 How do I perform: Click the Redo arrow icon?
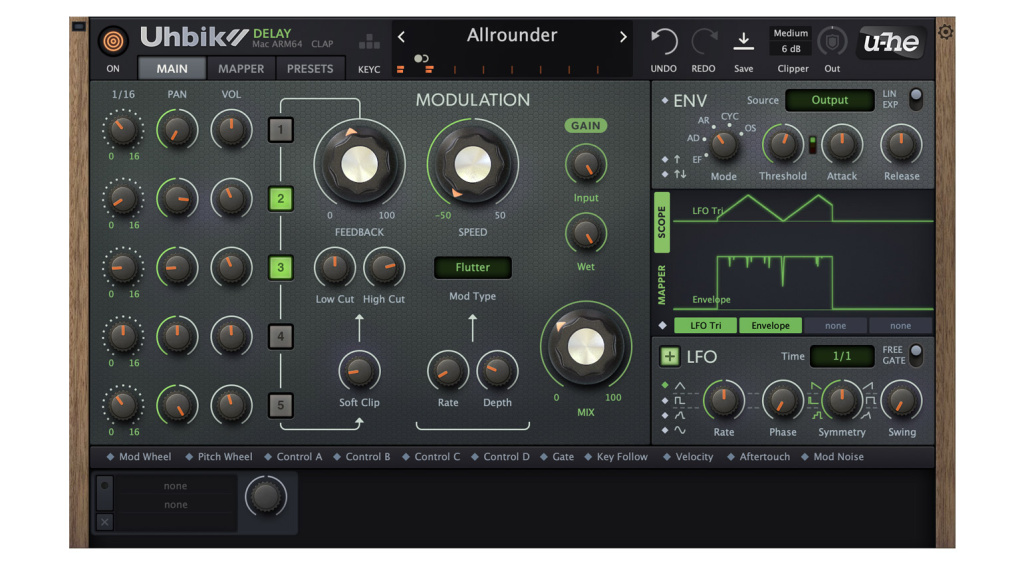(703, 41)
